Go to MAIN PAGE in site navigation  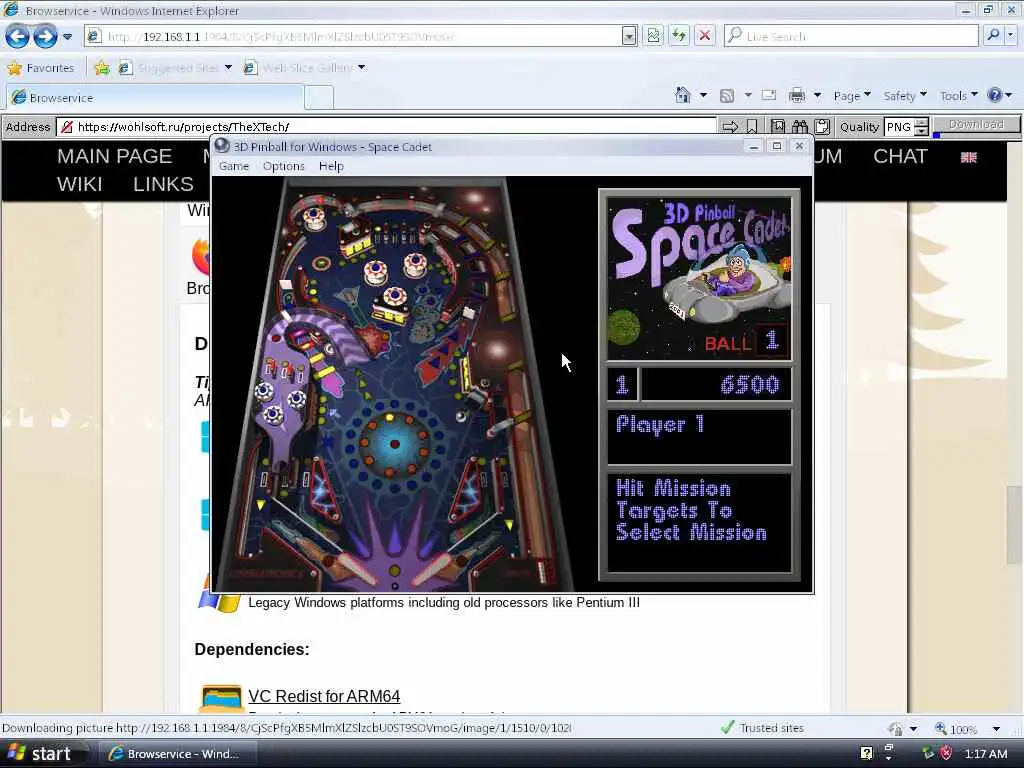coord(115,156)
